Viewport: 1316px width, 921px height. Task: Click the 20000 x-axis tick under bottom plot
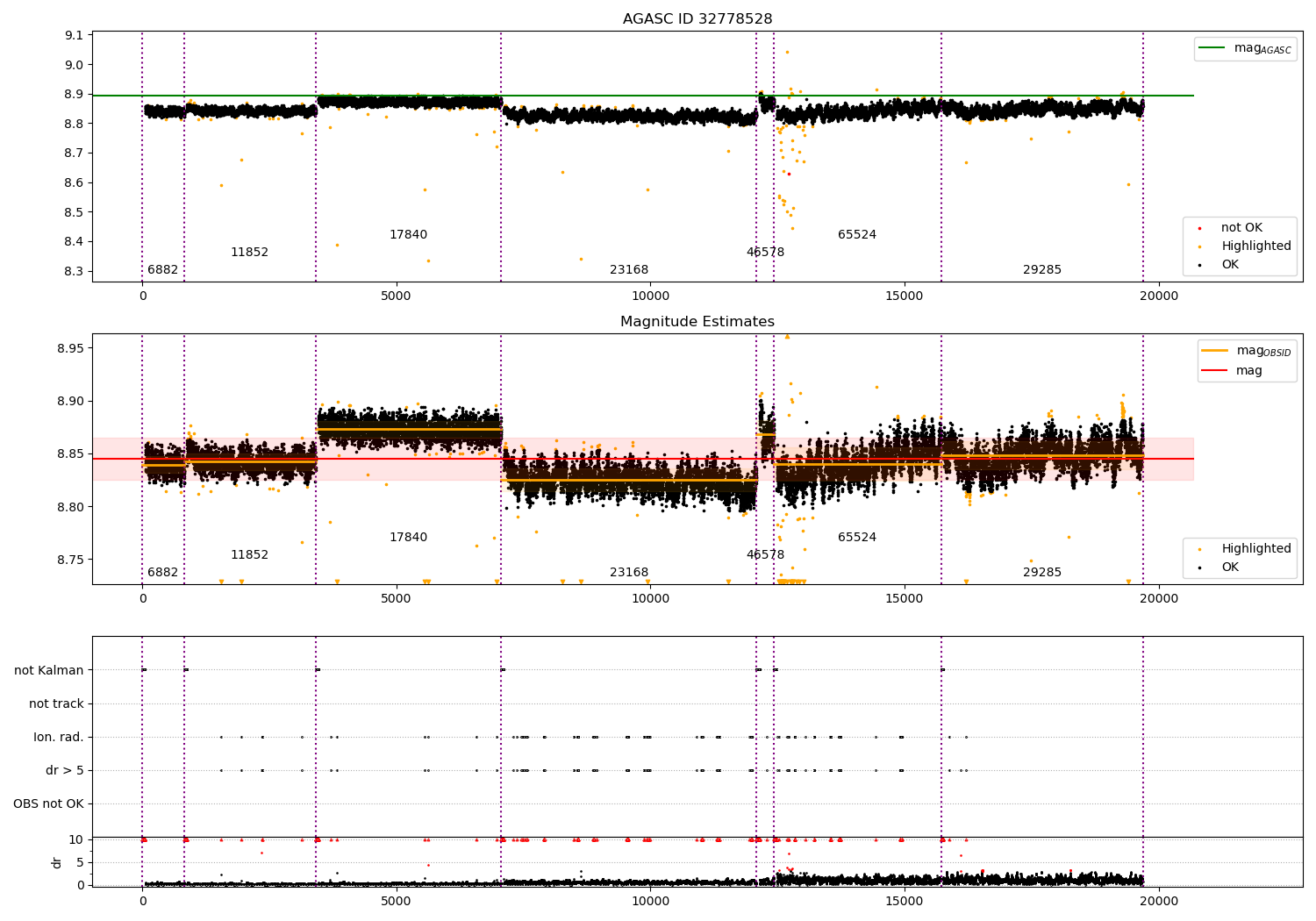pyautogui.click(x=1158, y=902)
